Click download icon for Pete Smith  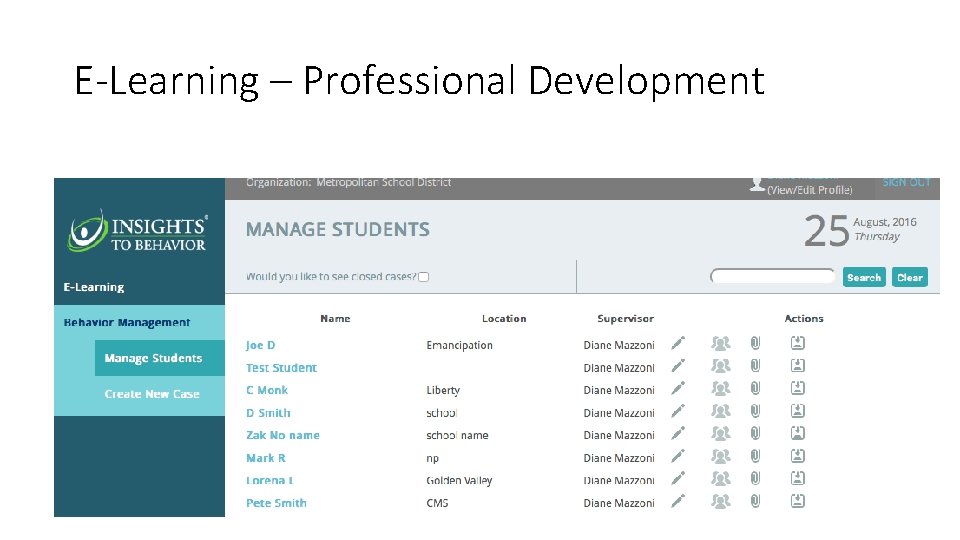tap(797, 500)
